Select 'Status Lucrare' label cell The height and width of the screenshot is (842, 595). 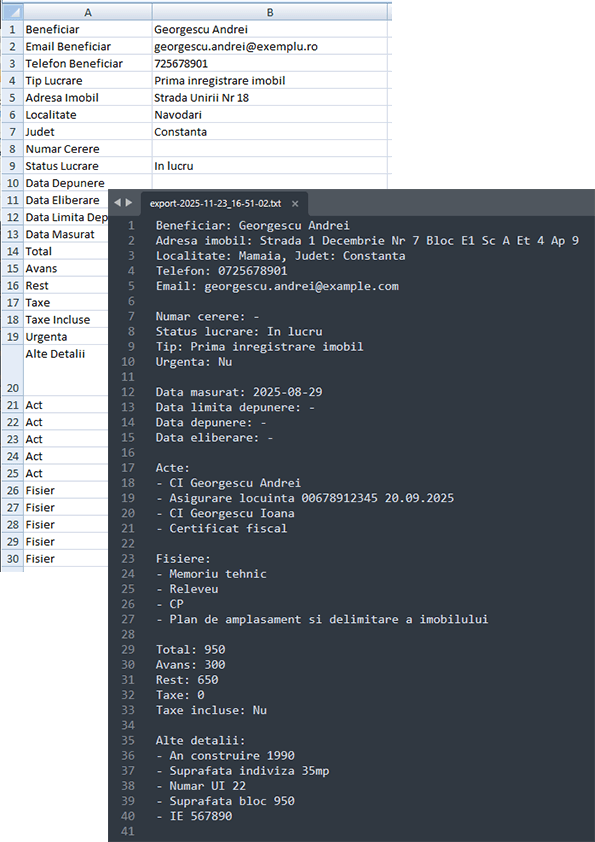click(x=88, y=166)
